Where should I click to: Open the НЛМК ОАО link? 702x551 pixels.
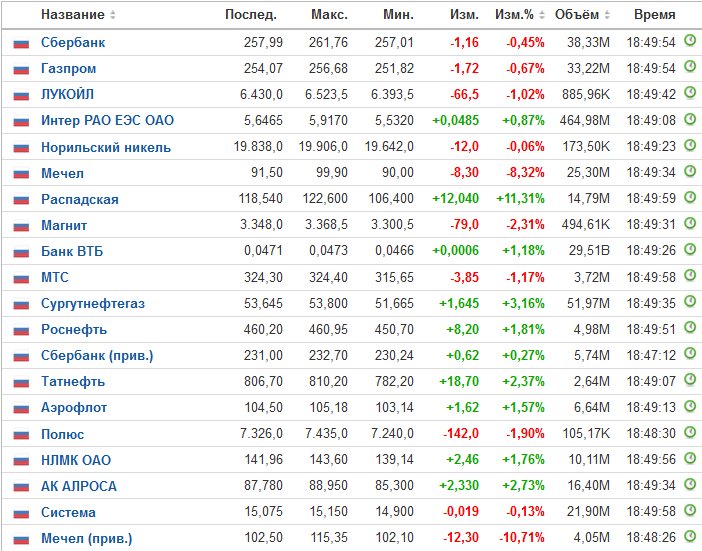pos(76,460)
